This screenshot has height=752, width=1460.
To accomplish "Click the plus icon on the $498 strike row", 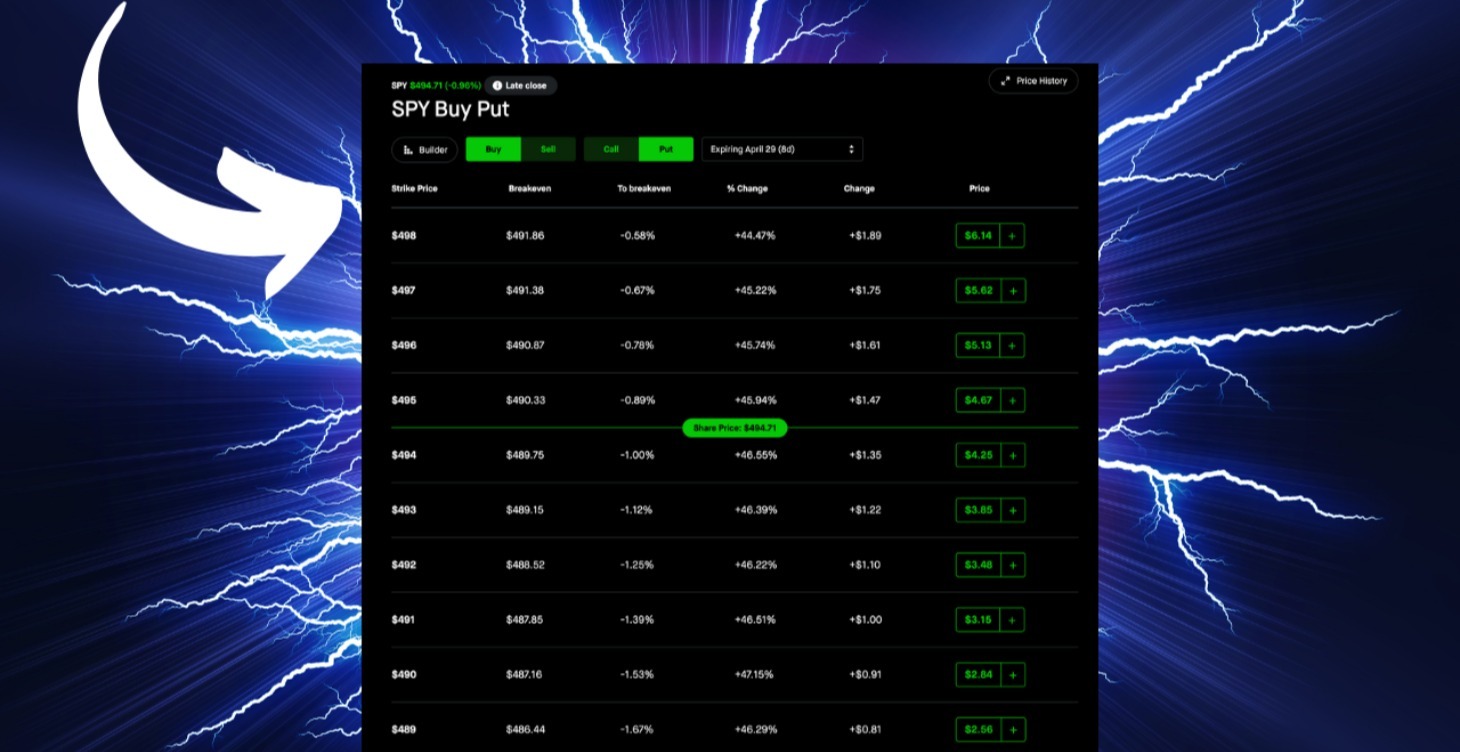I will (1012, 235).
